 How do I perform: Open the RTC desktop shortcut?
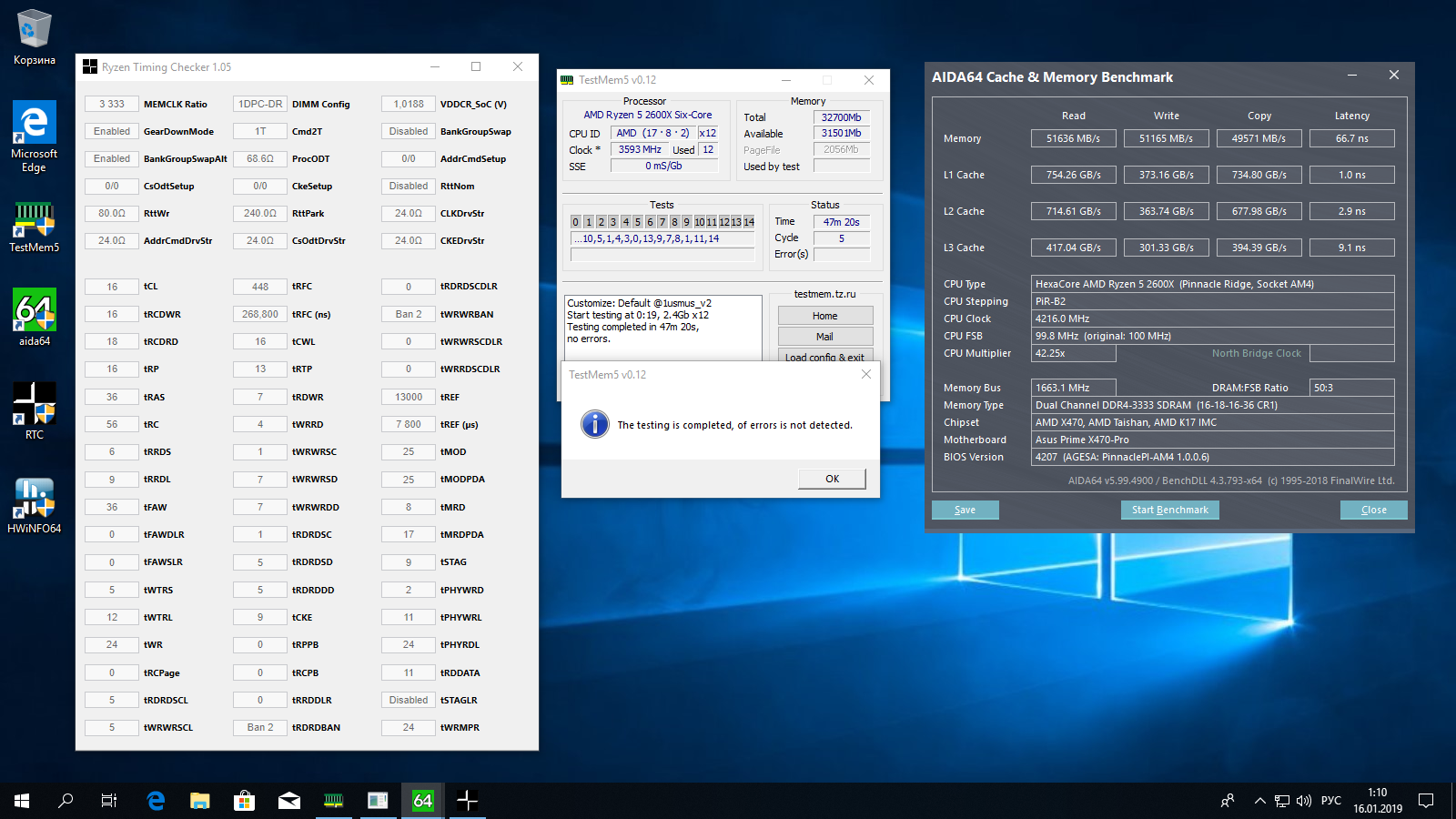pyautogui.click(x=34, y=409)
